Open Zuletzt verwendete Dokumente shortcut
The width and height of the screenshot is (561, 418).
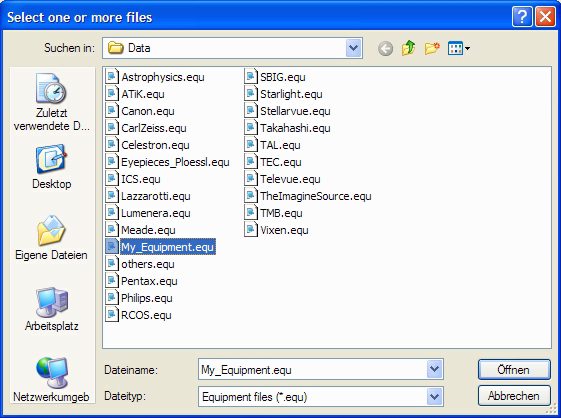pos(51,102)
